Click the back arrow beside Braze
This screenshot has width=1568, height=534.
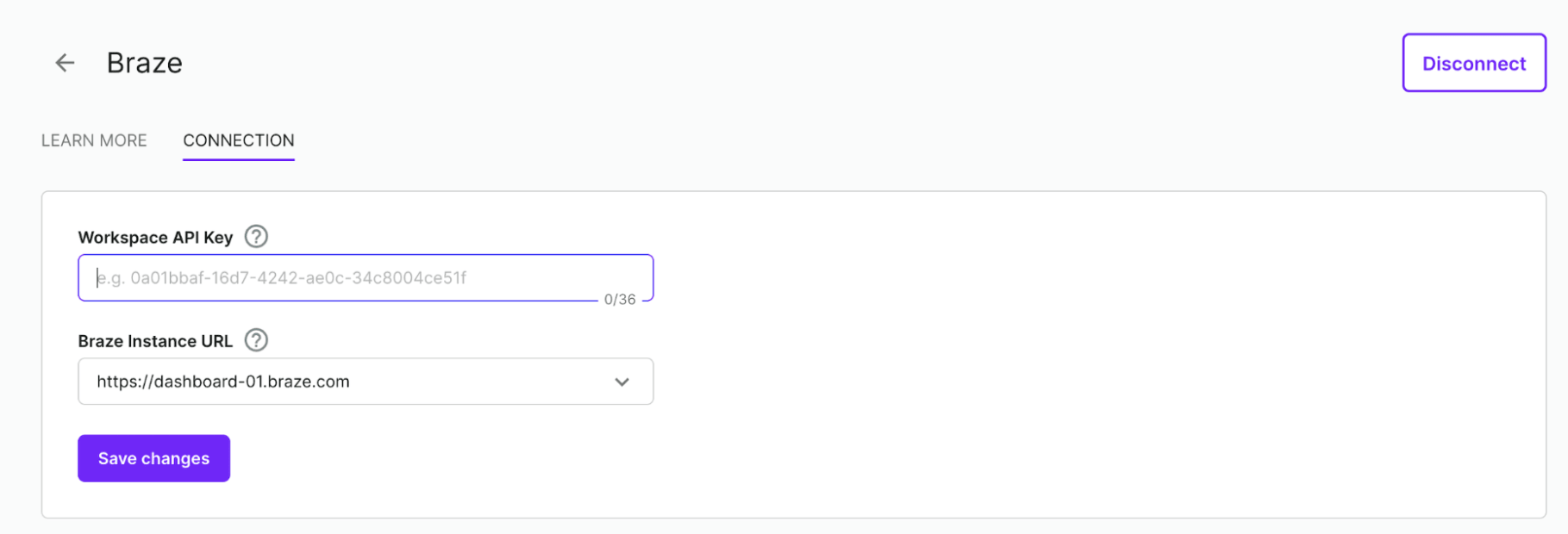(65, 63)
